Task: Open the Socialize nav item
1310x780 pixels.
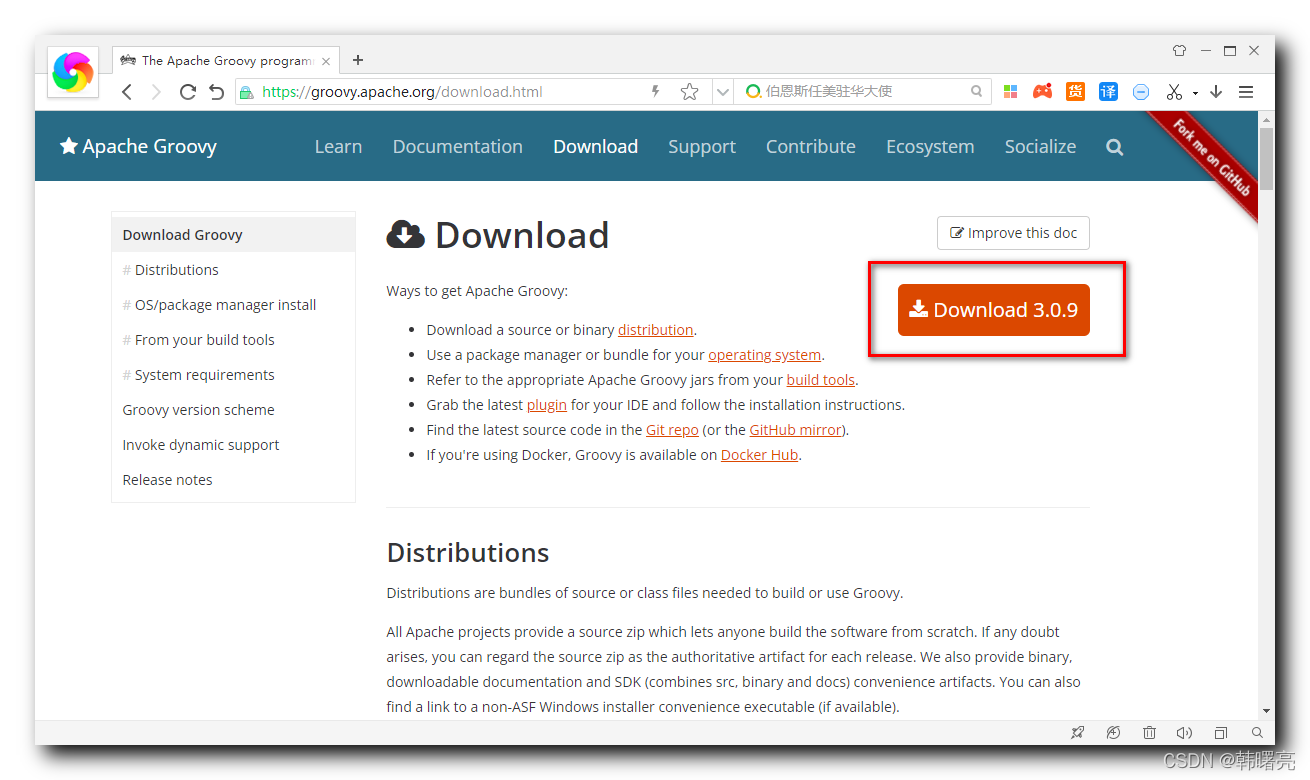Action: click(x=1040, y=146)
